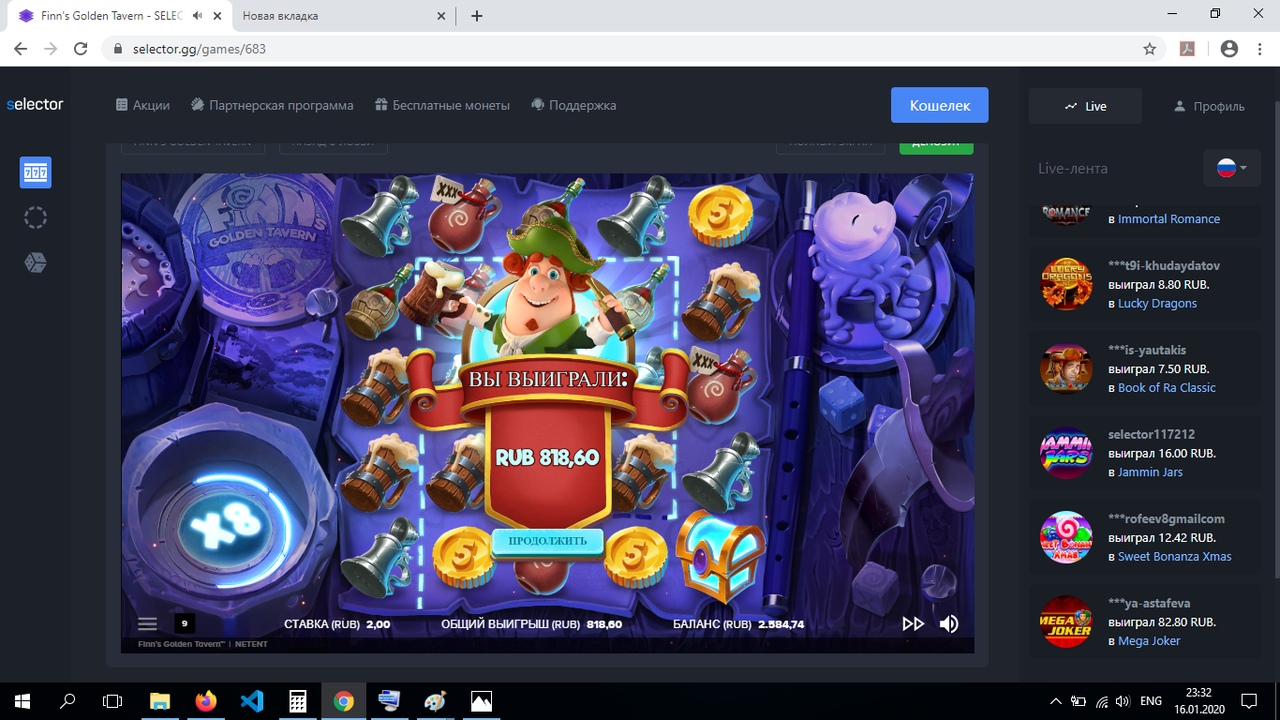
Task: Click the fast-forward quick spin icon
Action: [913, 624]
